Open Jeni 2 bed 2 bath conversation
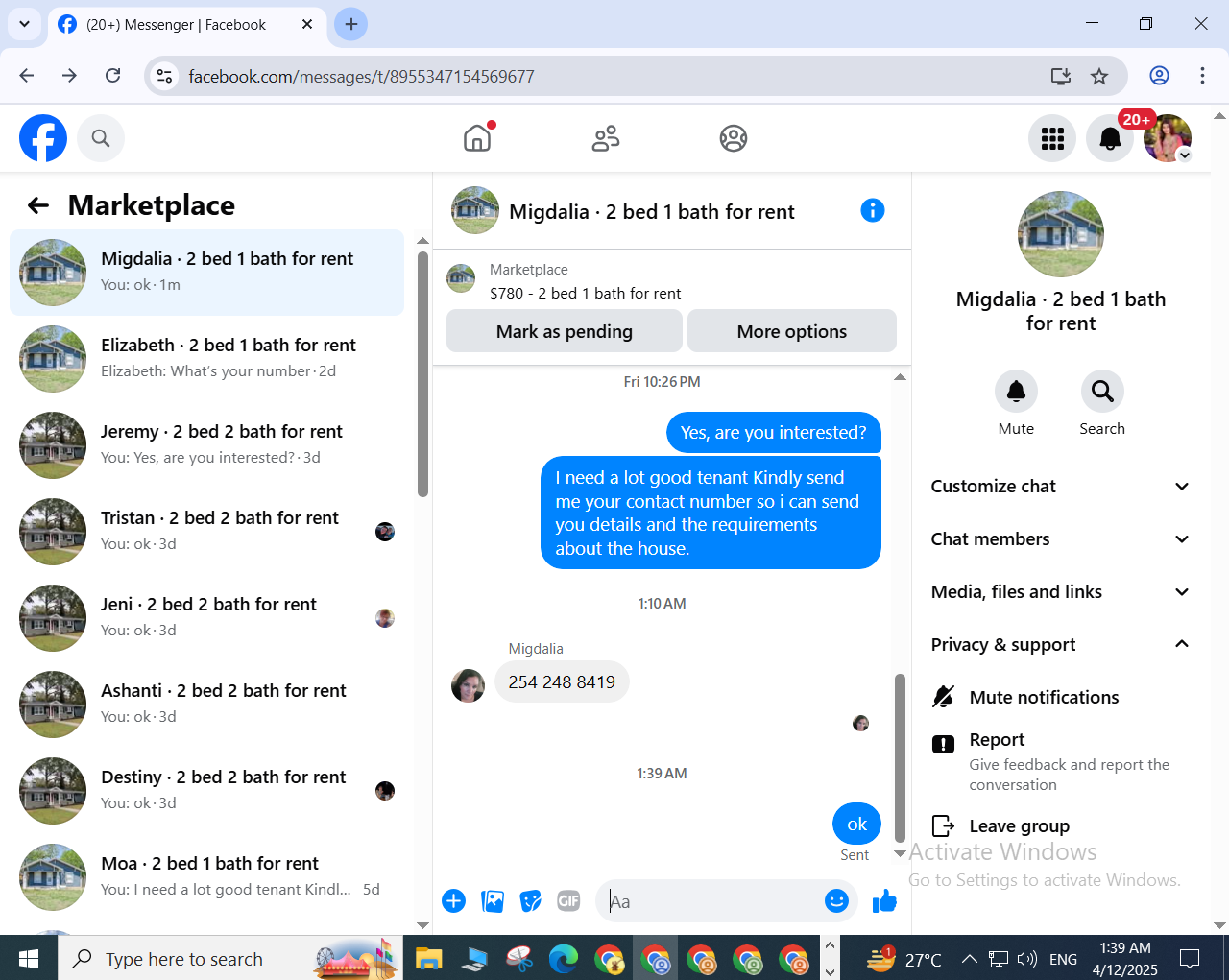 pyautogui.click(x=206, y=618)
